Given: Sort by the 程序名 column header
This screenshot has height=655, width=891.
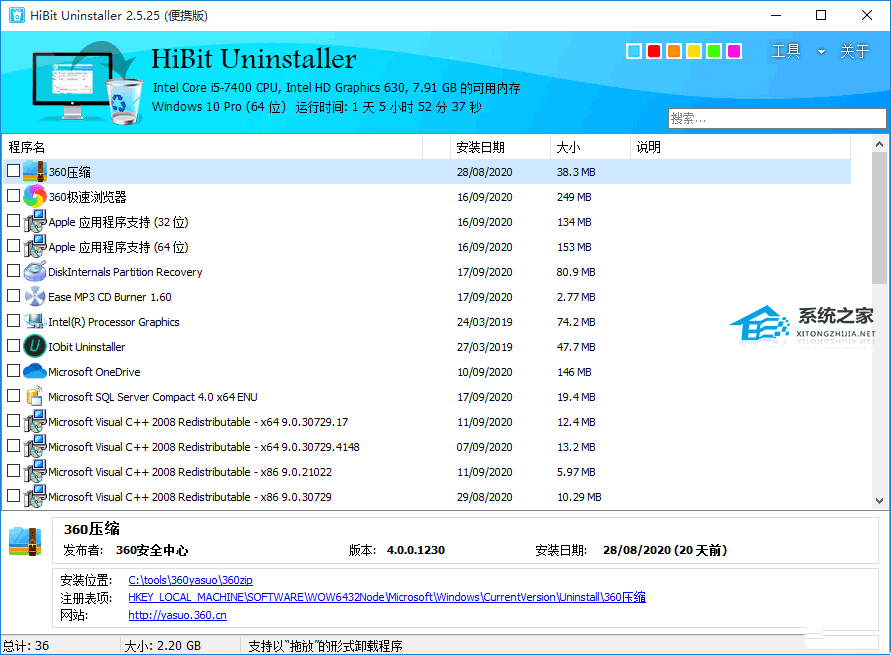Looking at the screenshot, I should (x=213, y=147).
